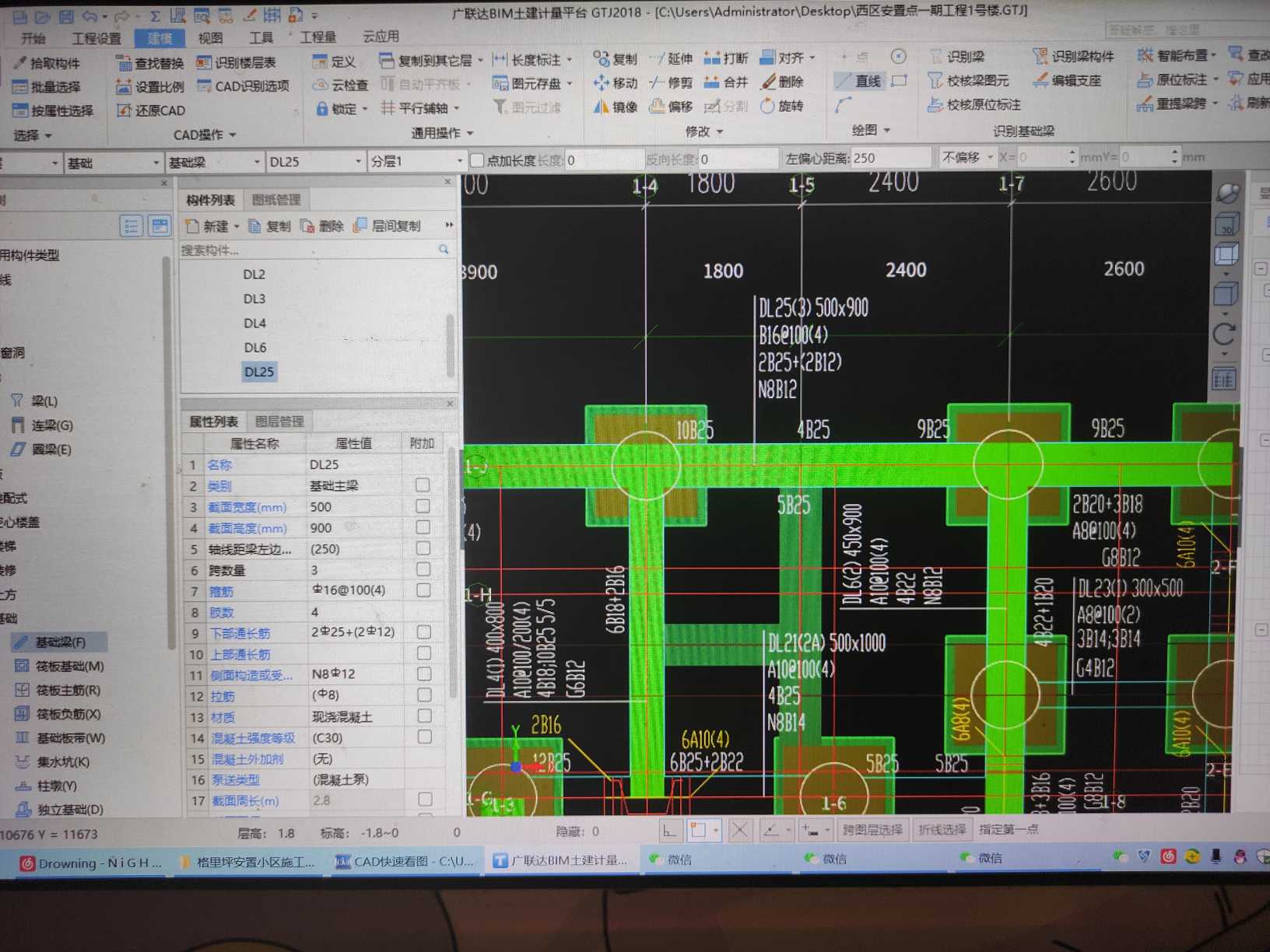Toggle 附加 checkbox for 下部通长筋 row
This screenshot has height=952, width=1270.
tap(423, 632)
